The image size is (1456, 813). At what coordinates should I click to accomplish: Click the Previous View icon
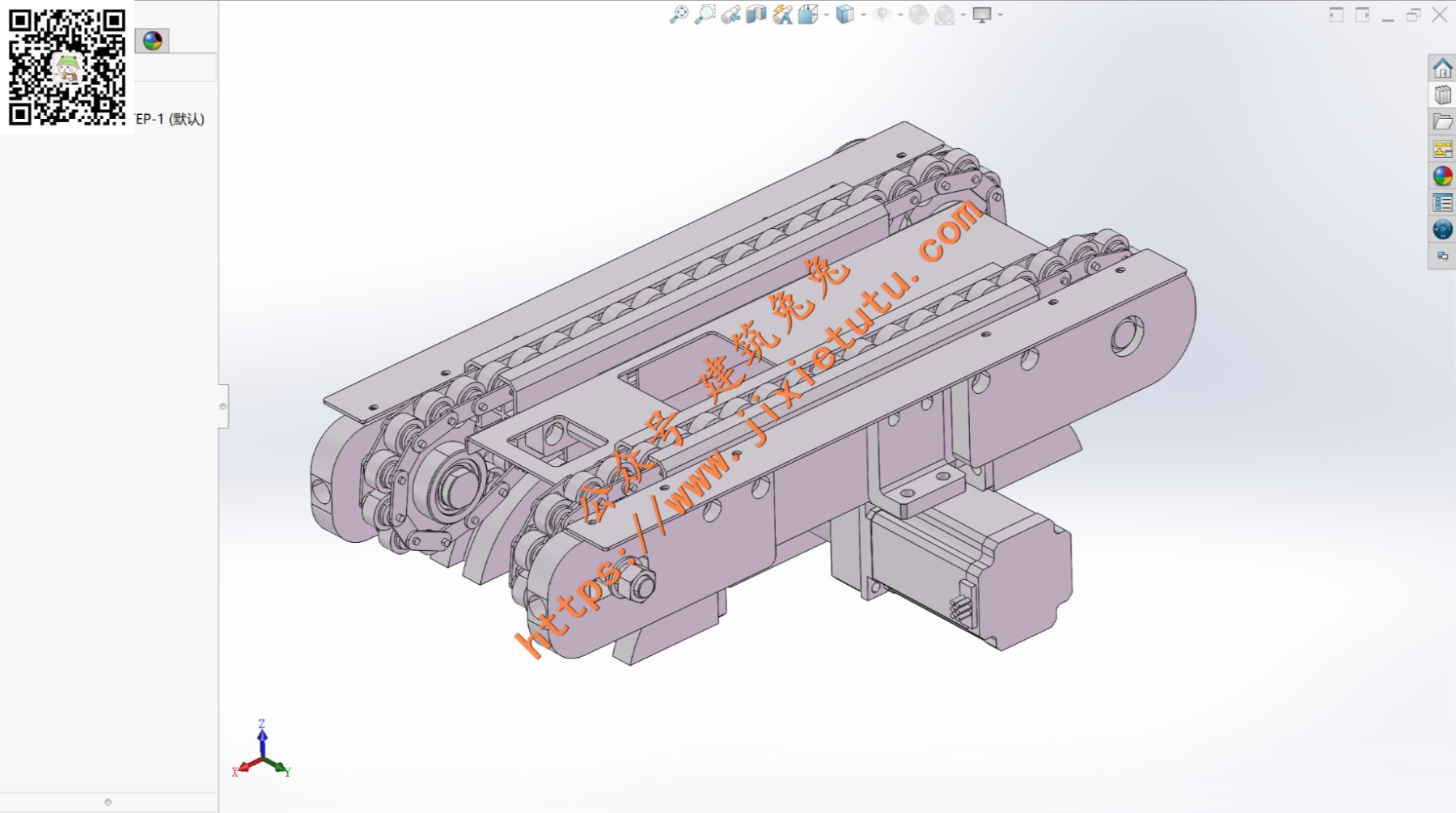(x=730, y=15)
